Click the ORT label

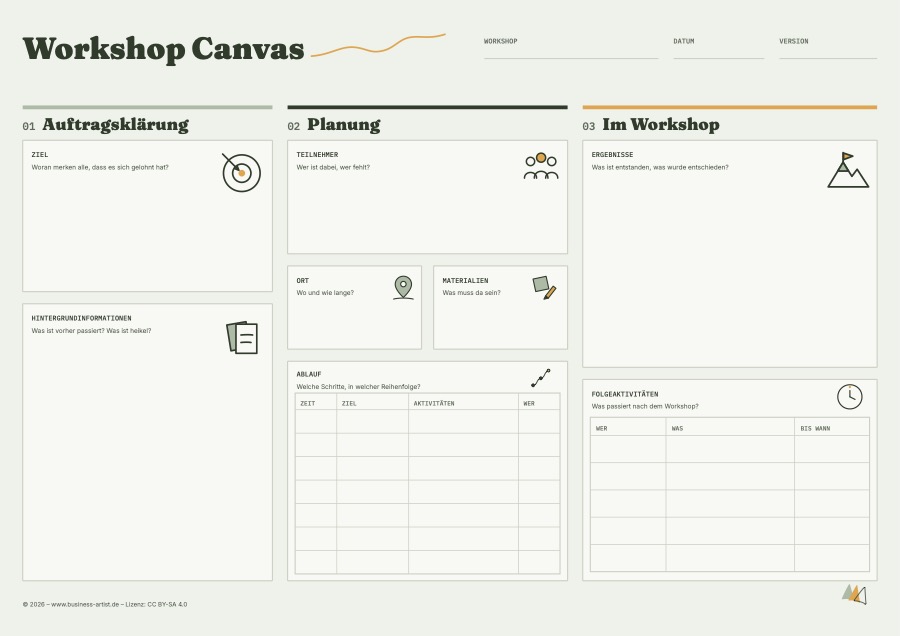click(302, 281)
